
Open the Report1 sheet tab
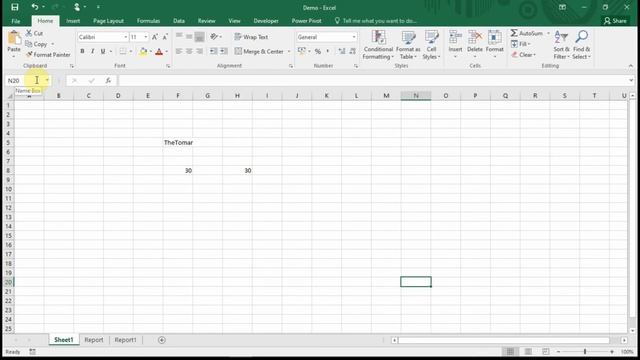[x=125, y=340]
